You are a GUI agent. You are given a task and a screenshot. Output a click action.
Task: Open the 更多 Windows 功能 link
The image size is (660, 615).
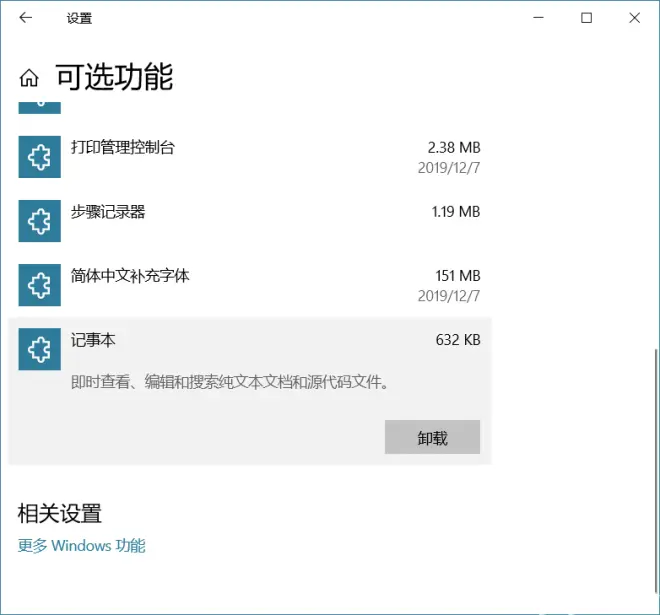click(82, 546)
